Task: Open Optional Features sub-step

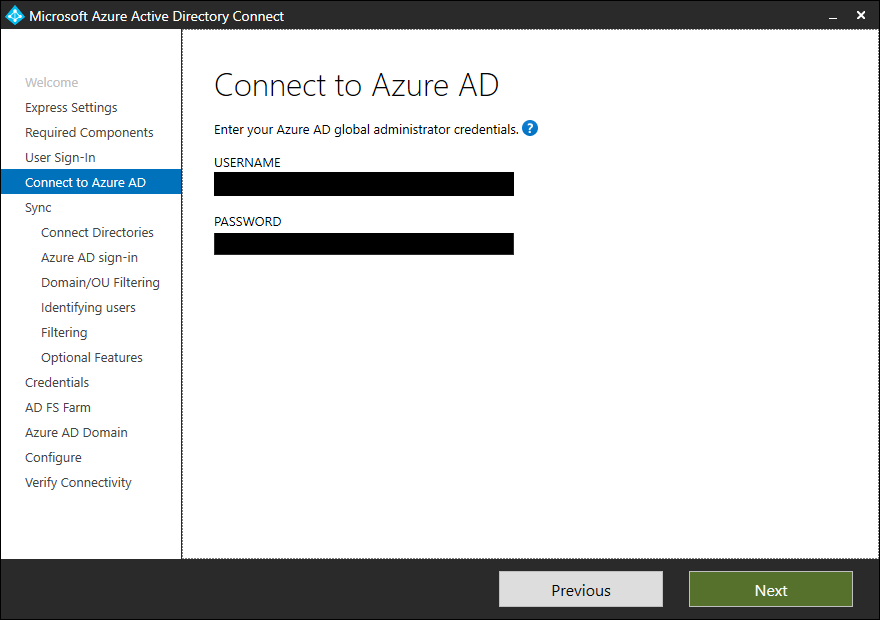Action: 91,357
